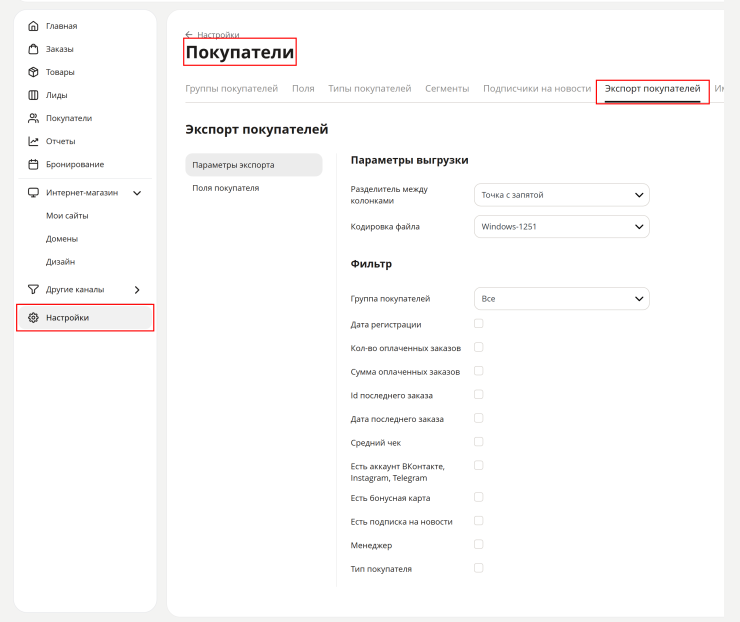Click the Настройки gear icon
The width and height of the screenshot is (740, 622).
point(33,318)
